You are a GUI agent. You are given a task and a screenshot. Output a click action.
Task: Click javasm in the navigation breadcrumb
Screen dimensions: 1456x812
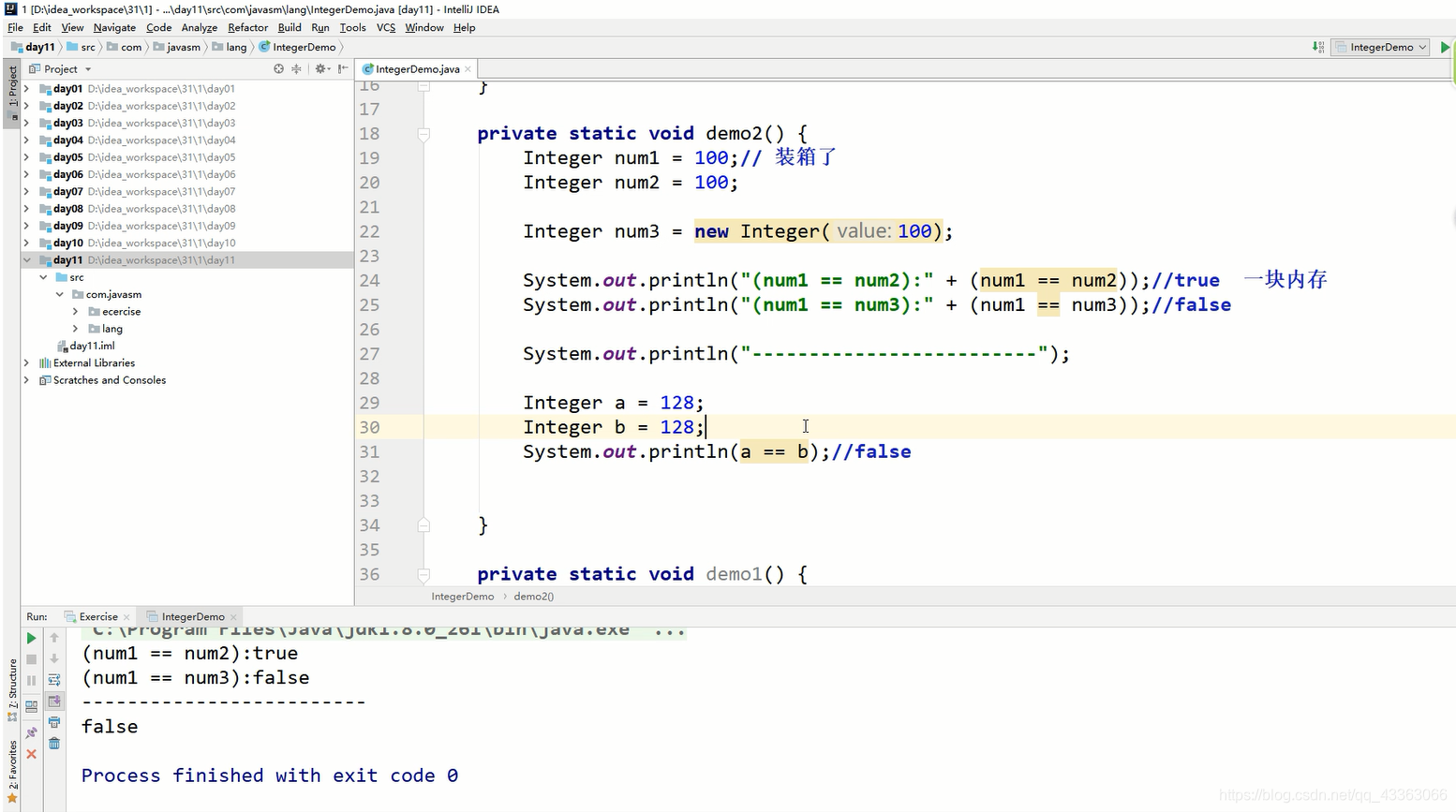(176, 47)
